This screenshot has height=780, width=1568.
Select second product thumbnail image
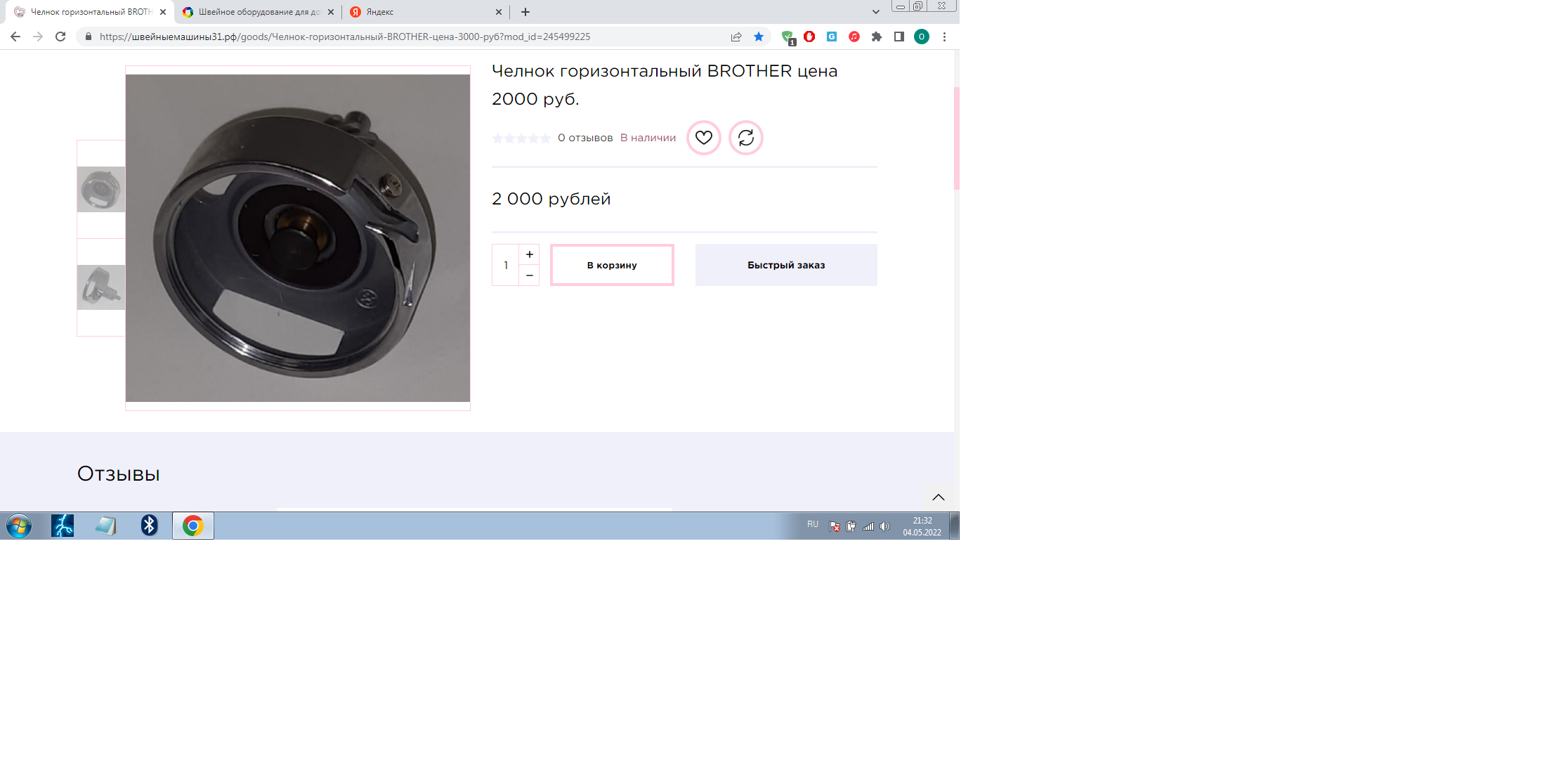coord(101,287)
